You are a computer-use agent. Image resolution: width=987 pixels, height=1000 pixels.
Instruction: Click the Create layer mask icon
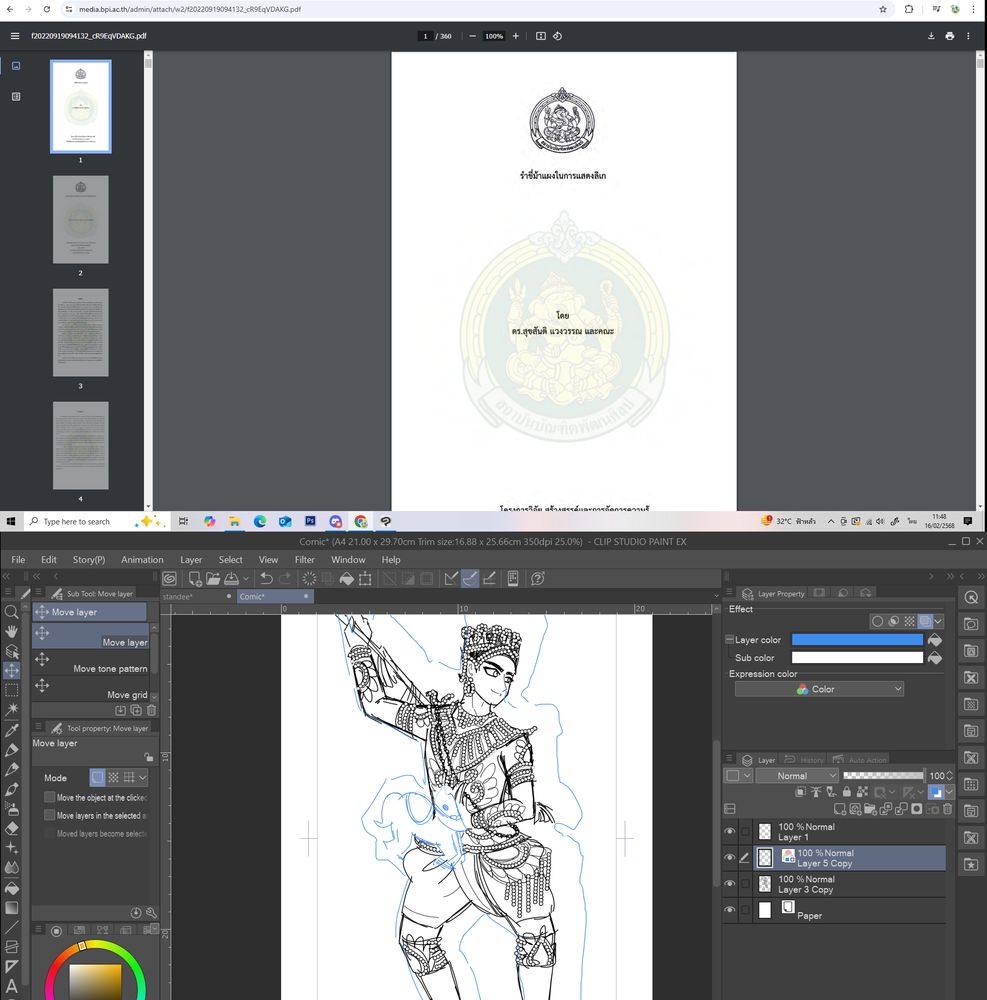[x=917, y=809]
